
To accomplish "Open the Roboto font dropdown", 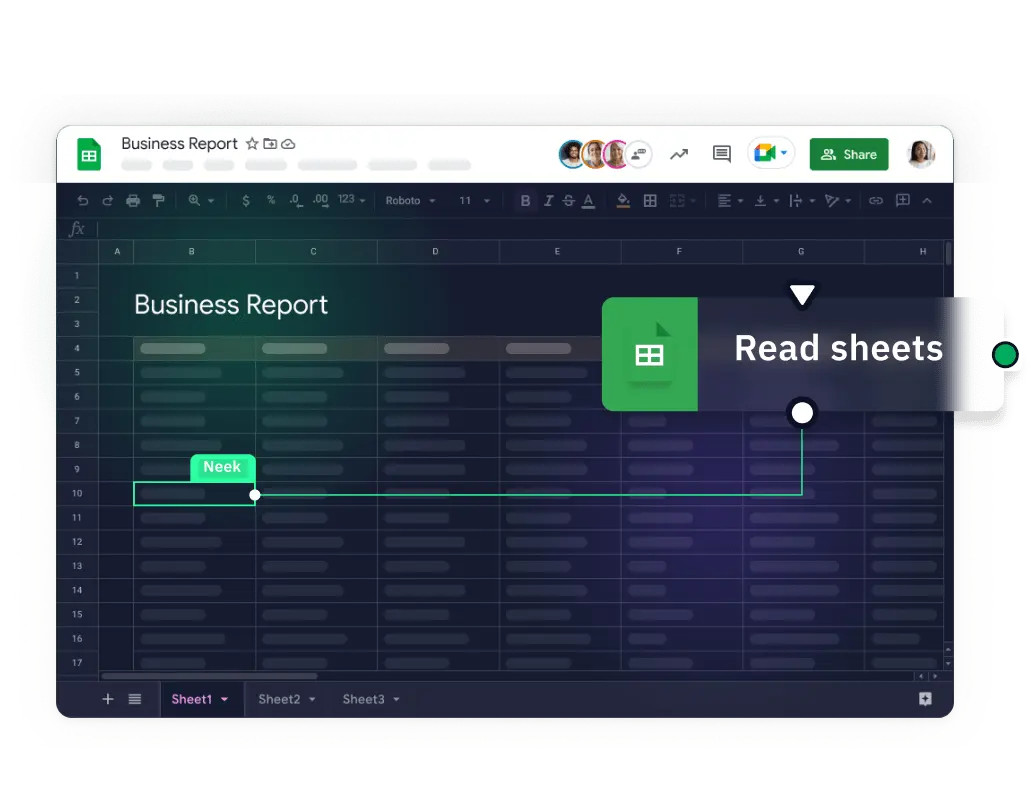I will tap(411, 201).
